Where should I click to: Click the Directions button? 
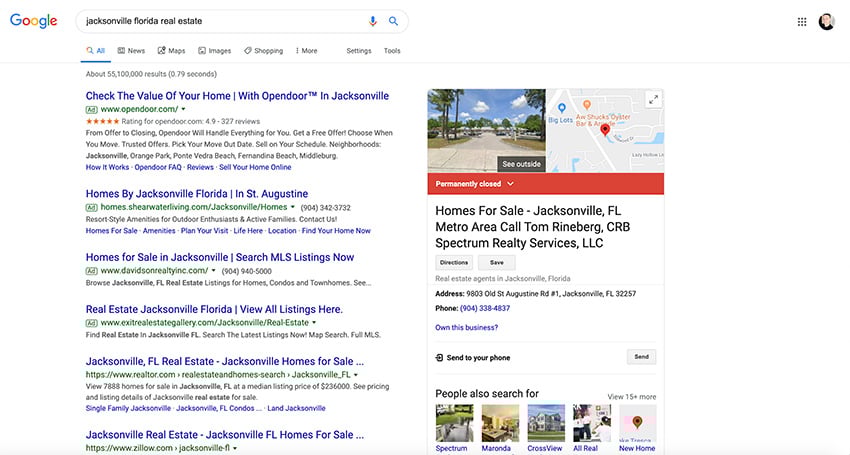tap(454, 262)
